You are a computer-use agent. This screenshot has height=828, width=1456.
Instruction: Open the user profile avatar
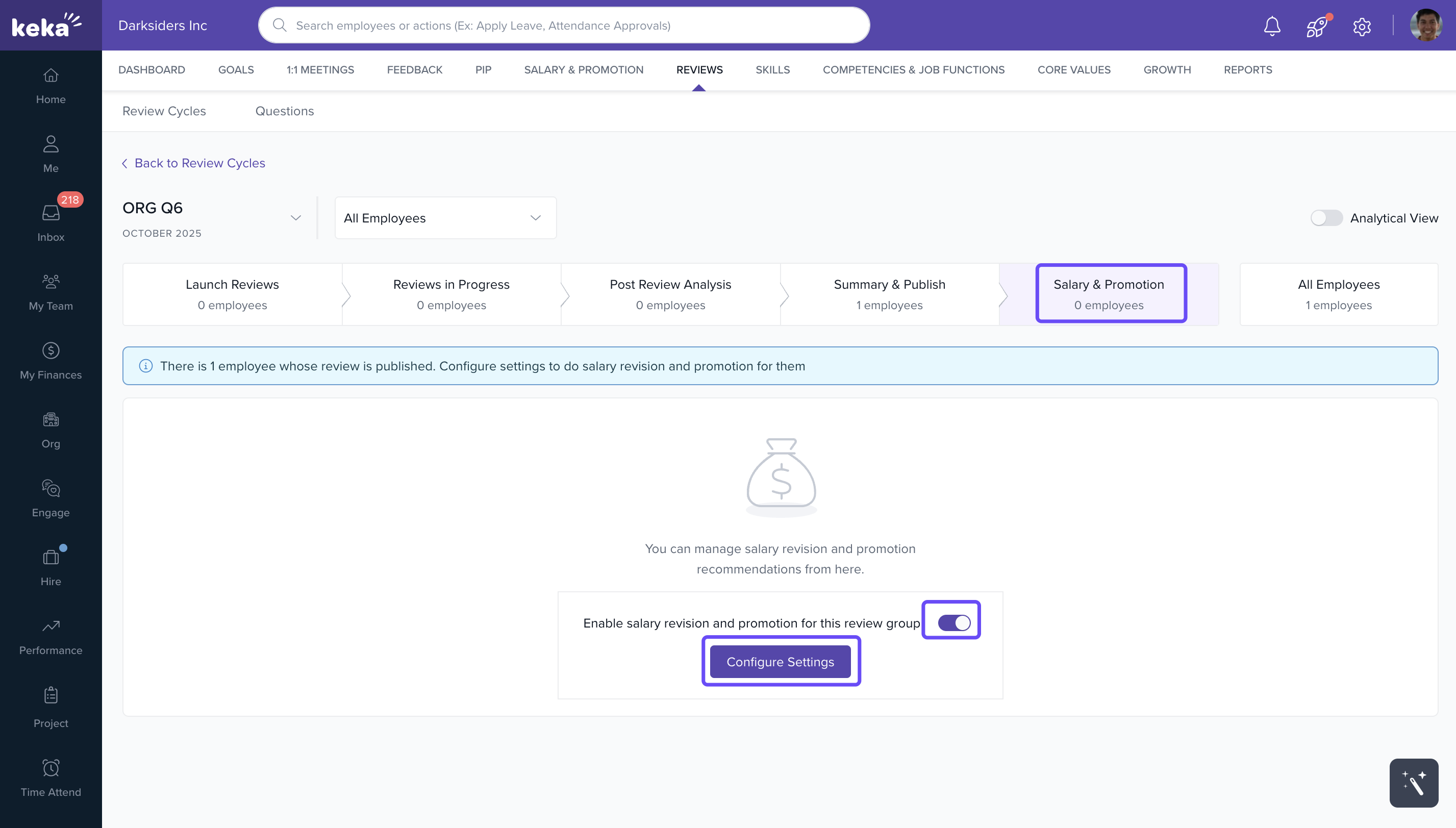pos(1425,26)
